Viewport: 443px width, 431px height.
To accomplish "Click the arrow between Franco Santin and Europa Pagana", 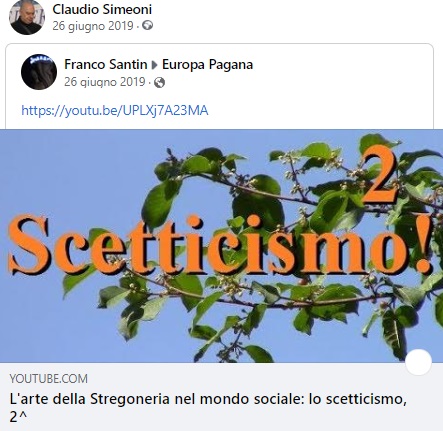I will tap(154, 65).
